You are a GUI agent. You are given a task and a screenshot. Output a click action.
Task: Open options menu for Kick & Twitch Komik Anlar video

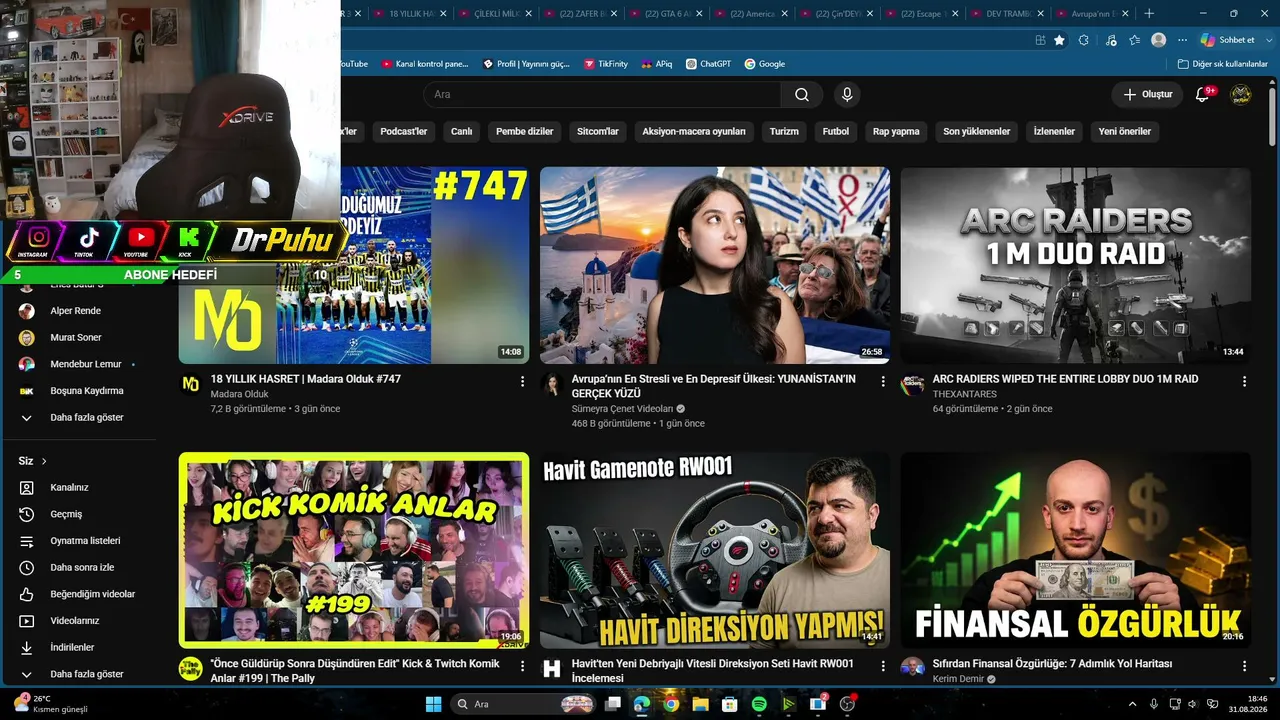click(522, 666)
